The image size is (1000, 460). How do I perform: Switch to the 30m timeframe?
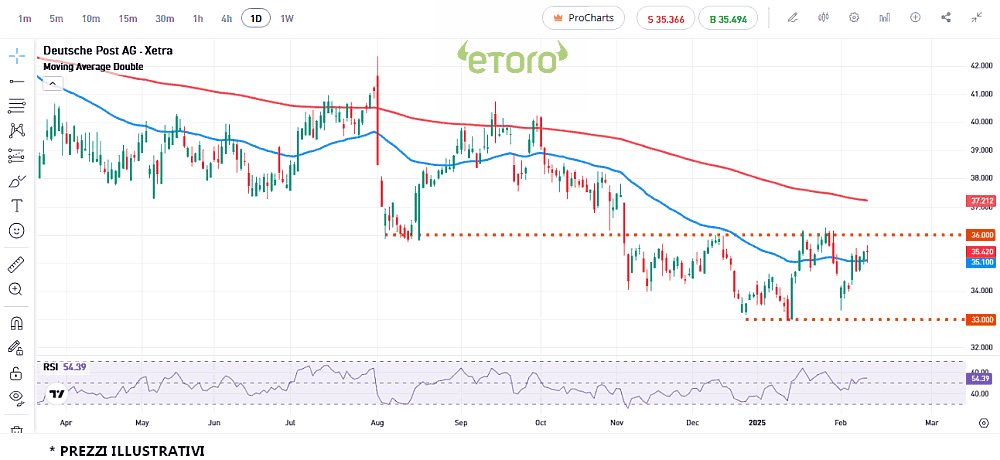tap(165, 19)
